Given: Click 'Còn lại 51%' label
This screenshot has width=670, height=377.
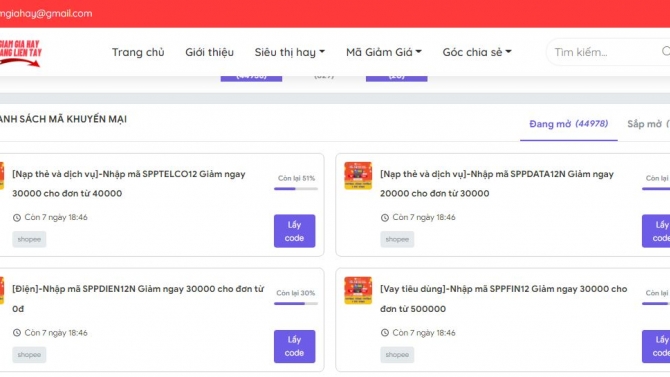Looking at the screenshot, I should [x=296, y=178].
